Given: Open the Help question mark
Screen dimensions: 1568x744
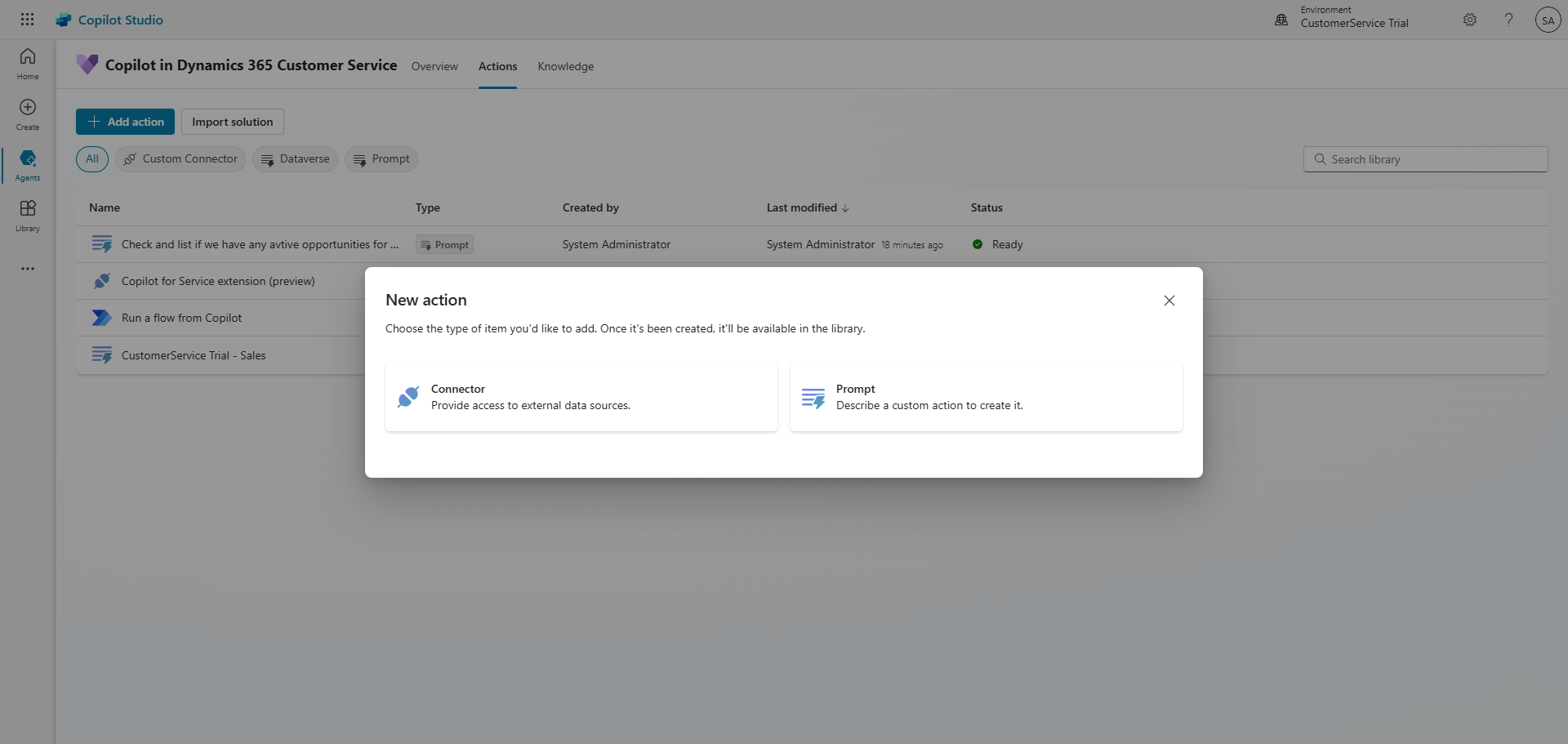Looking at the screenshot, I should (1508, 20).
